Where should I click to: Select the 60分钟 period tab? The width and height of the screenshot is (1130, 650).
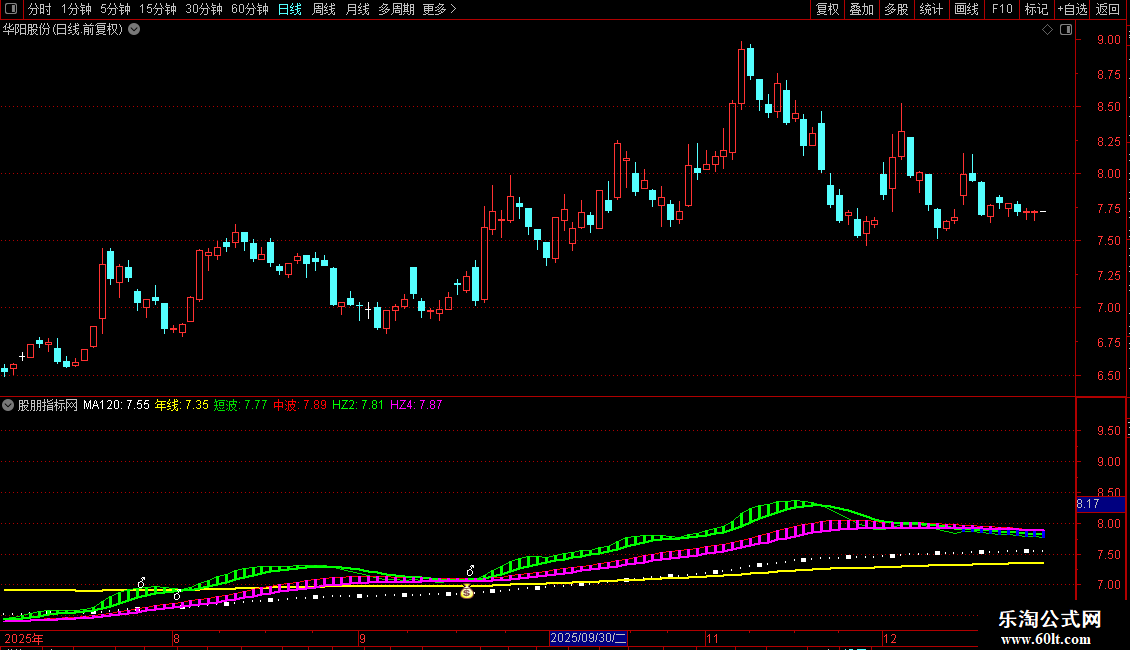tap(249, 9)
